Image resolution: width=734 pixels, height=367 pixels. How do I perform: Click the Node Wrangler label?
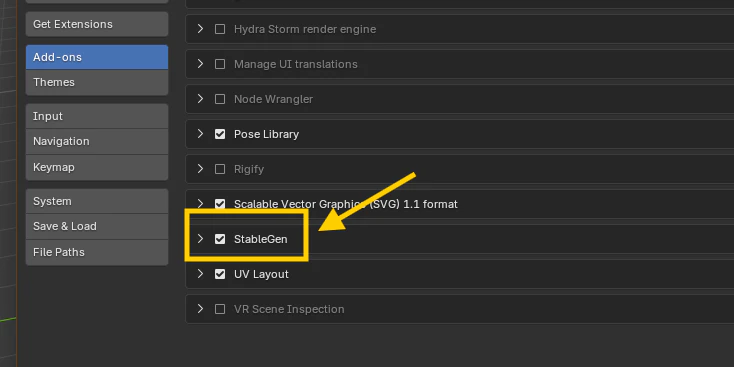coord(273,99)
